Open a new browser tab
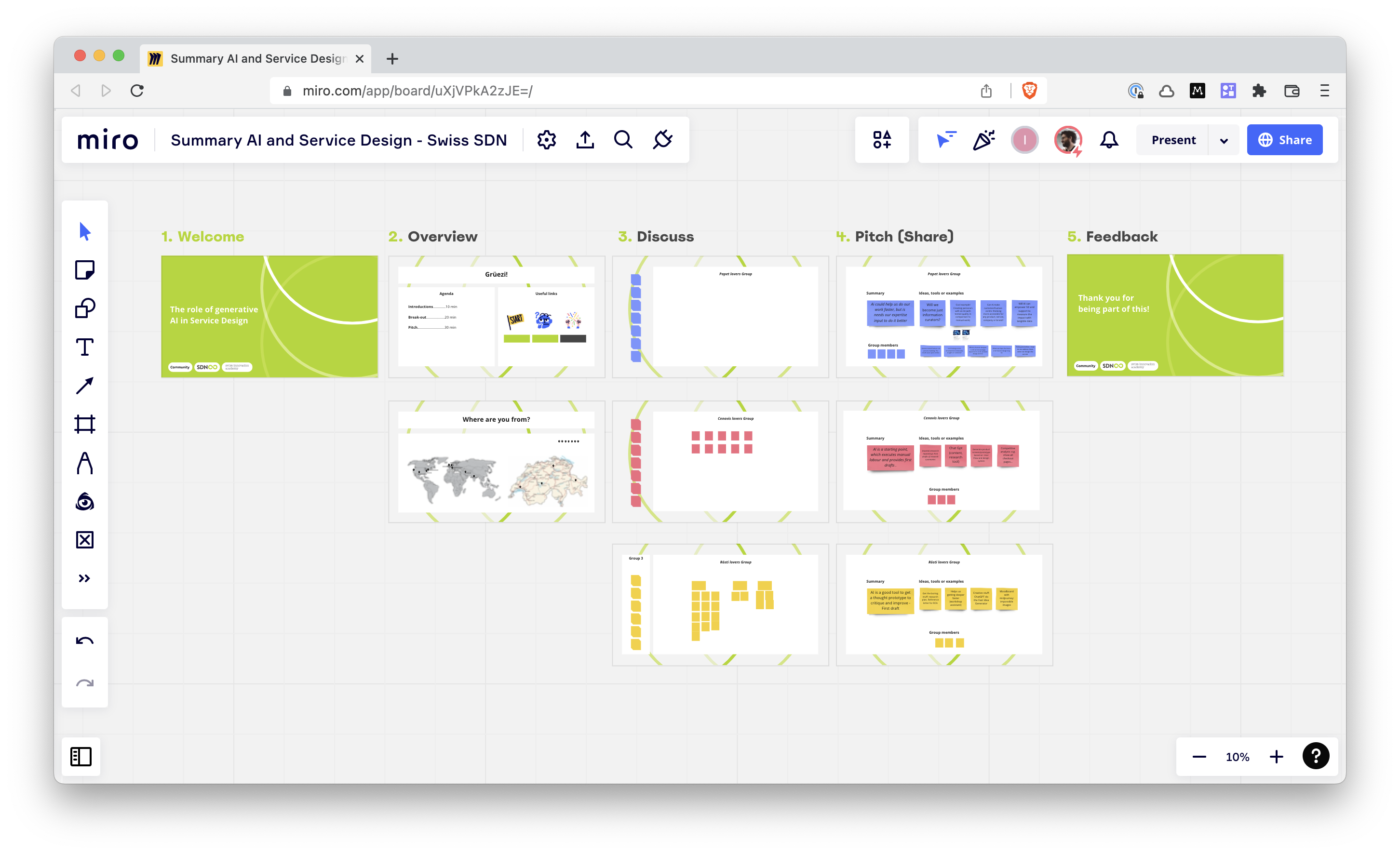 pyautogui.click(x=392, y=58)
